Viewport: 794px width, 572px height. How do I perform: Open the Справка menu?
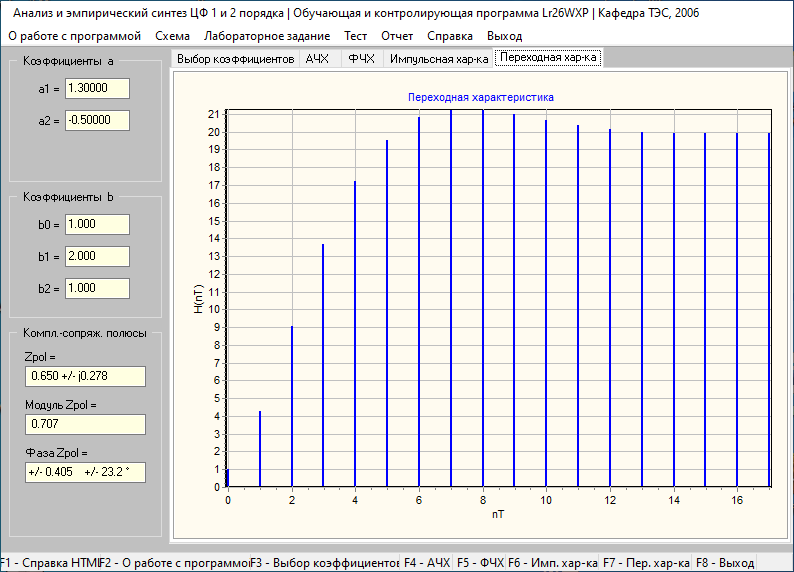pyautogui.click(x=450, y=36)
